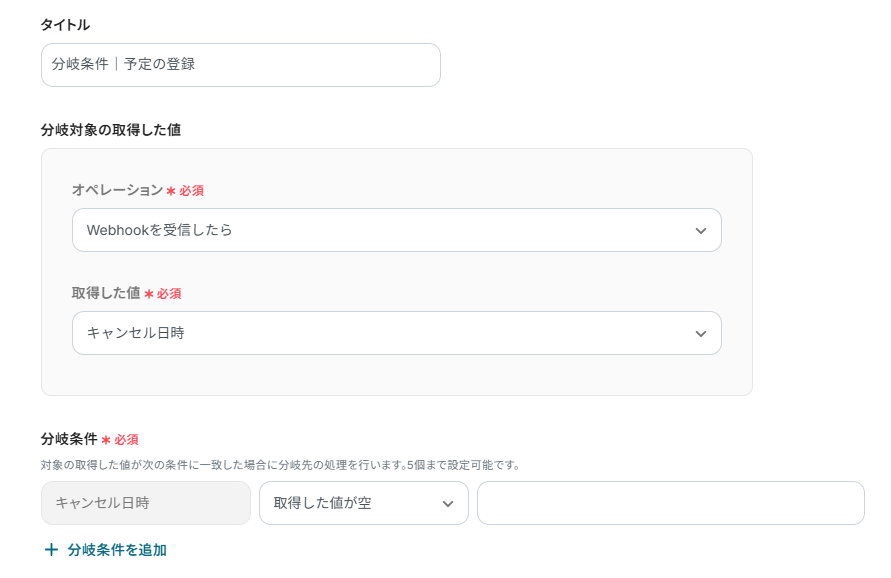Viewport: 891px width, 578px height.
Task: Click the greyed-out キャンセル日時 condition field
Action: pos(145,503)
